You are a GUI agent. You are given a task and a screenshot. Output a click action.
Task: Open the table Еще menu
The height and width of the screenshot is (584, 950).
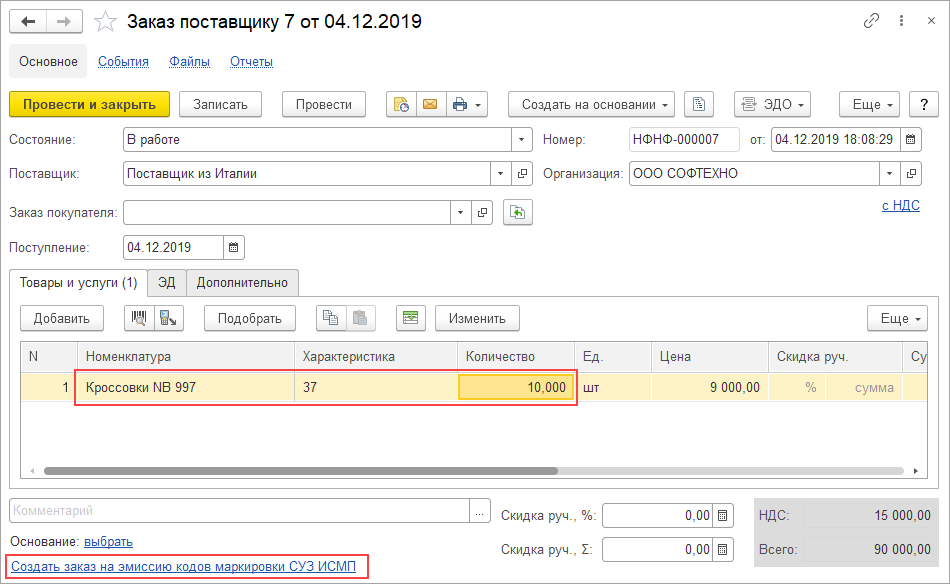(x=897, y=318)
